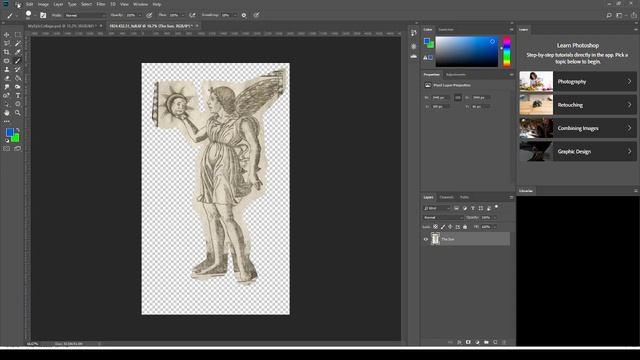This screenshot has height=360, width=640.
Task: Toggle lock image pixels
Action: [x=443, y=227]
